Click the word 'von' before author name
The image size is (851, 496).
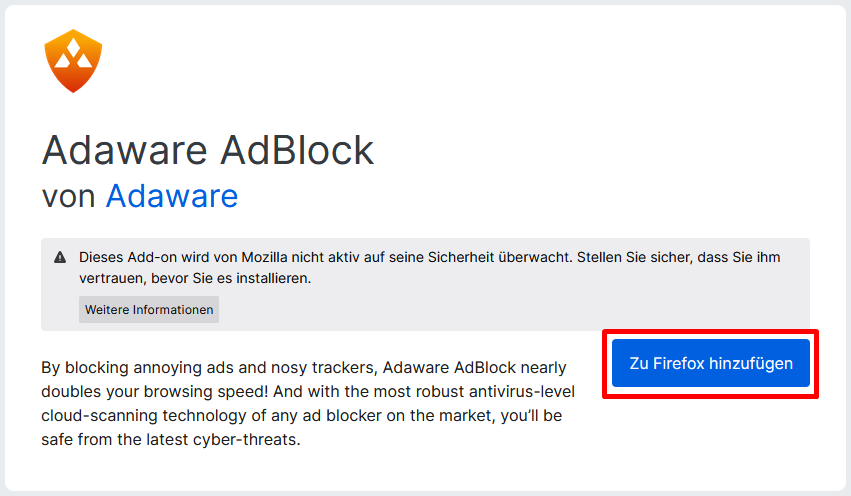[68, 196]
